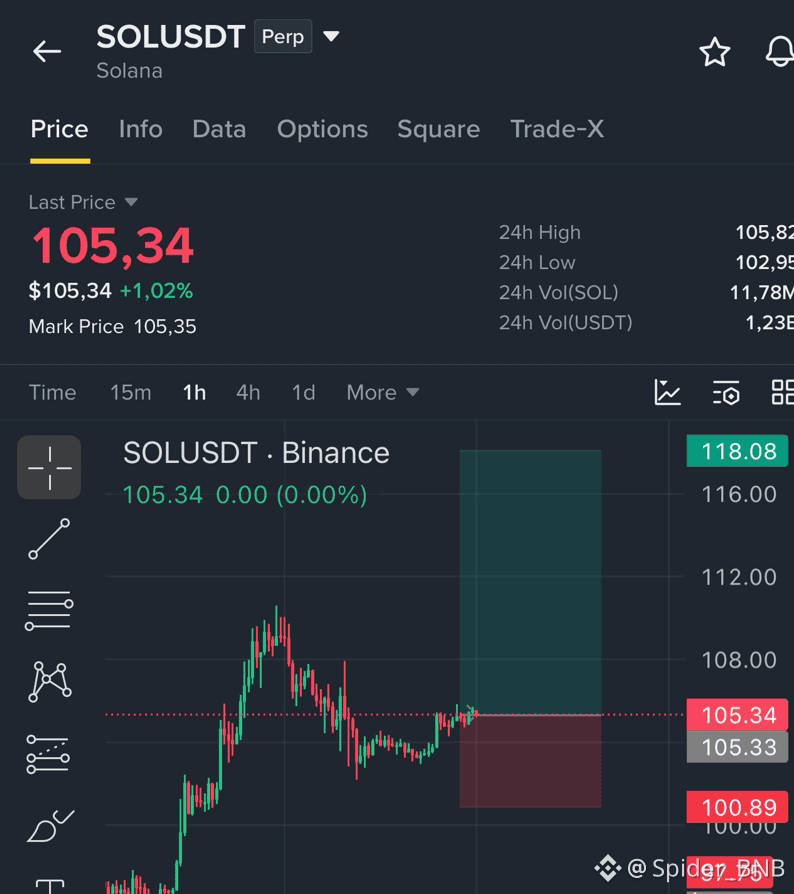Screen dimensions: 794x894
Task: Open the layout grid icon
Action: 783,392
